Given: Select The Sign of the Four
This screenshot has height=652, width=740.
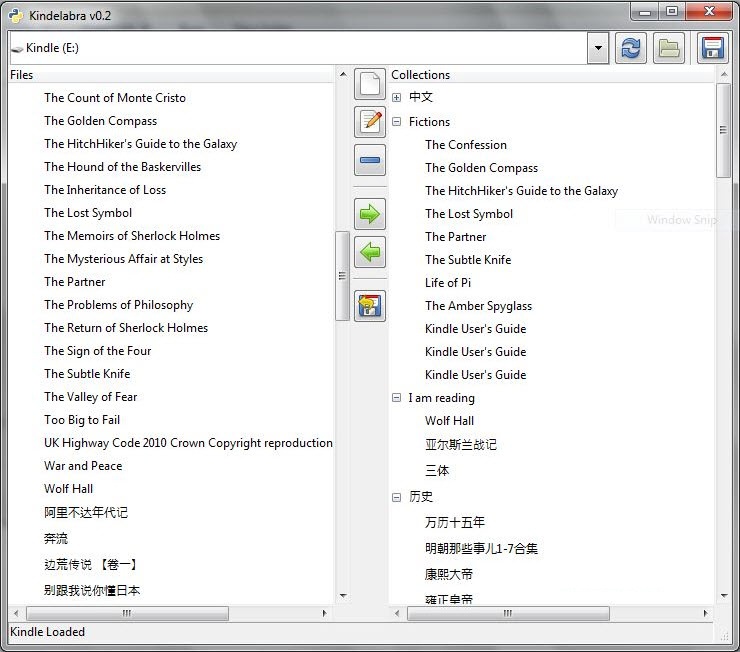Looking at the screenshot, I should coord(97,351).
